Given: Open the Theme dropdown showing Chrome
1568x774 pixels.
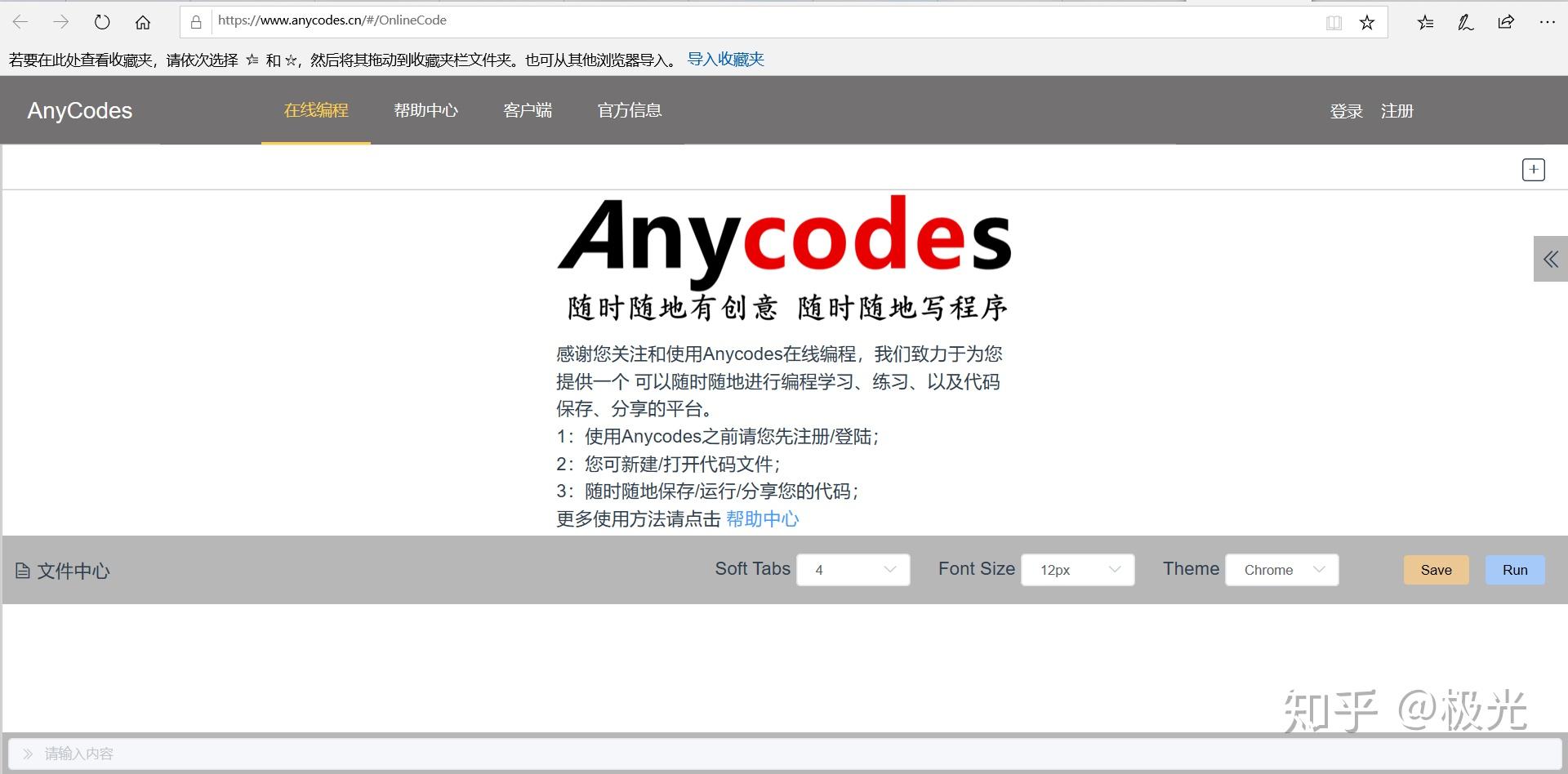Looking at the screenshot, I should coord(1281,570).
